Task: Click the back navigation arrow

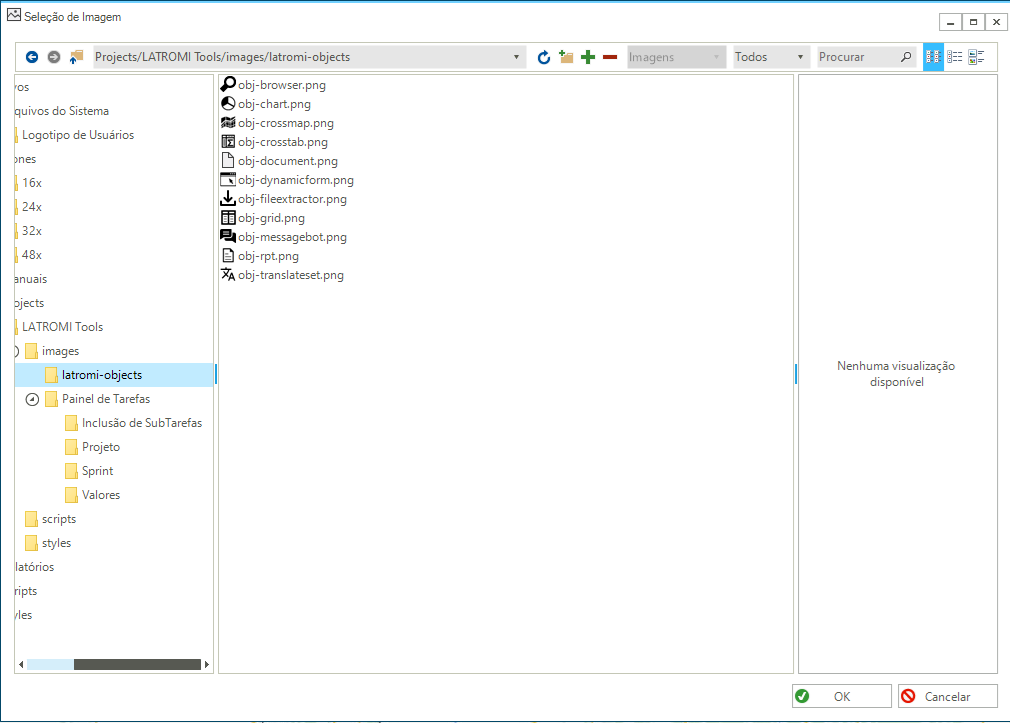Action: (x=32, y=58)
